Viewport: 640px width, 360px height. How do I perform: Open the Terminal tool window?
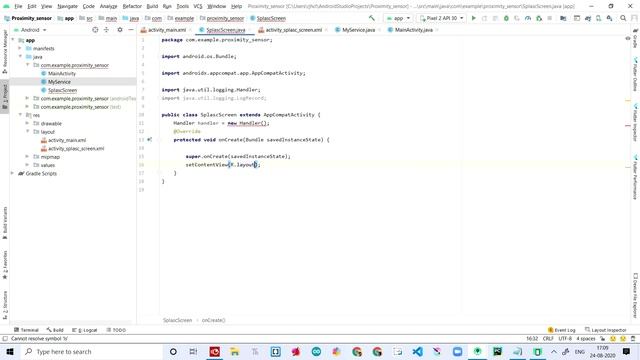(26, 330)
